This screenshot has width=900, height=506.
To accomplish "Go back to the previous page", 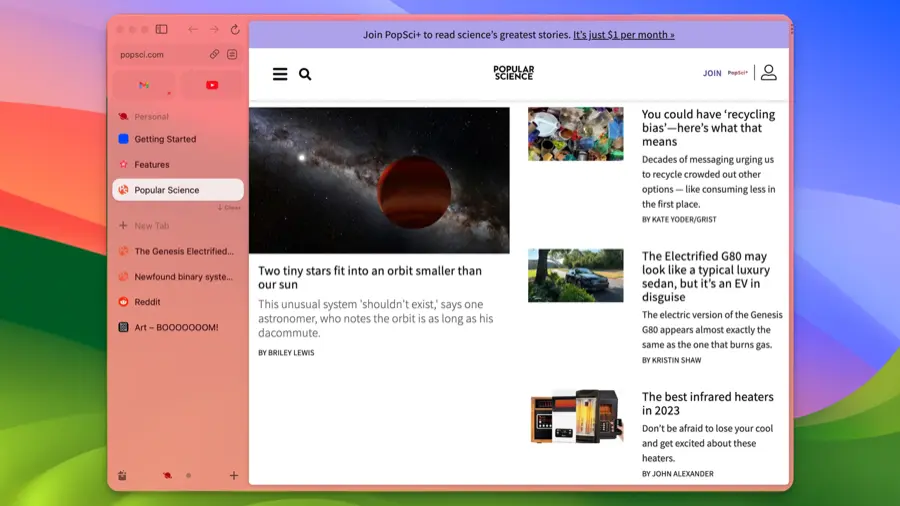I will pyautogui.click(x=193, y=29).
